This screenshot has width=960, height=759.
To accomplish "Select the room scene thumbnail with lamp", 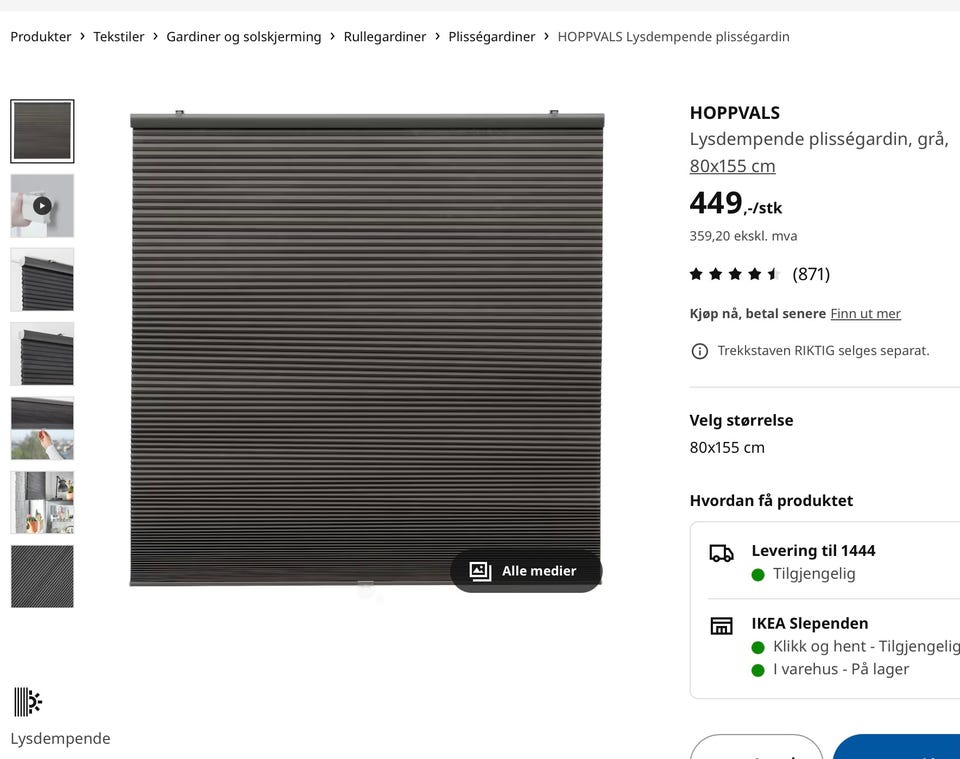I will [x=42, y=502].
